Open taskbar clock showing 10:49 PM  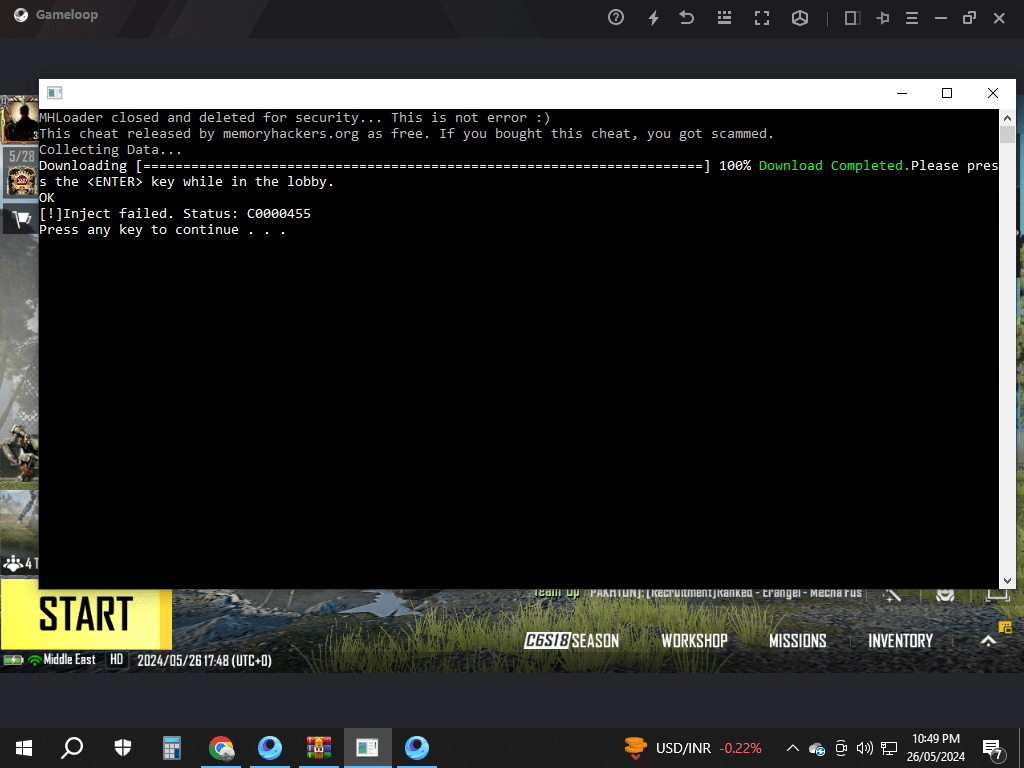(935, 748)
